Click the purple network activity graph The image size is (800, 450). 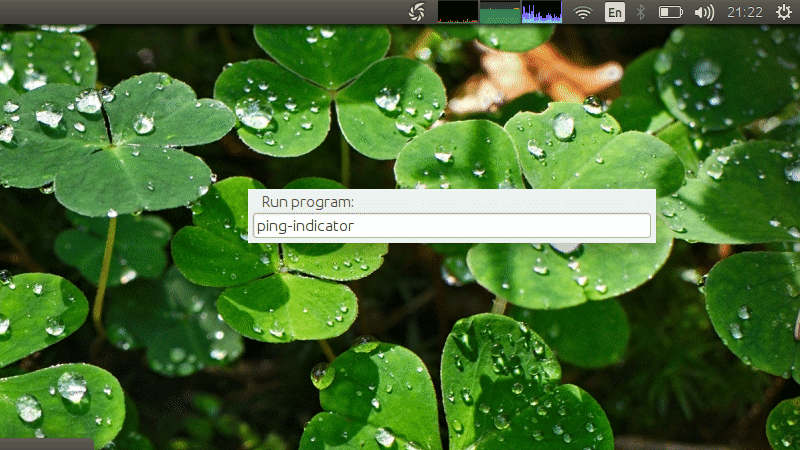(542, 12)
